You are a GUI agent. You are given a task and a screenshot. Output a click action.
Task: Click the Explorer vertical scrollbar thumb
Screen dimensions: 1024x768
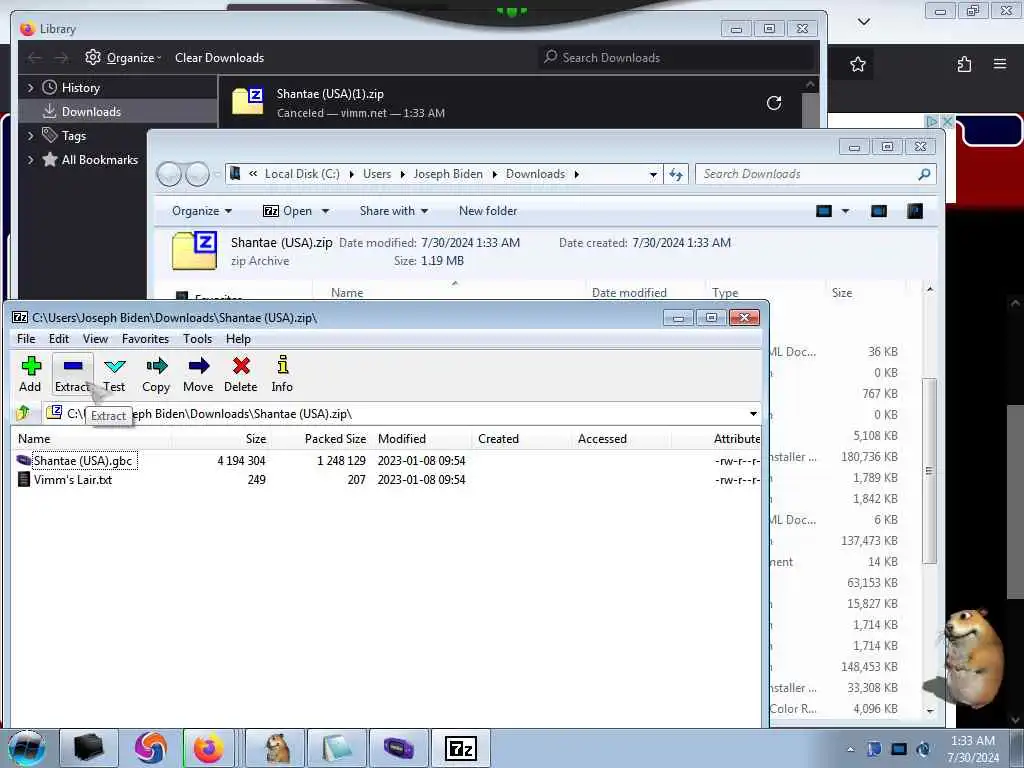(929, 470)
